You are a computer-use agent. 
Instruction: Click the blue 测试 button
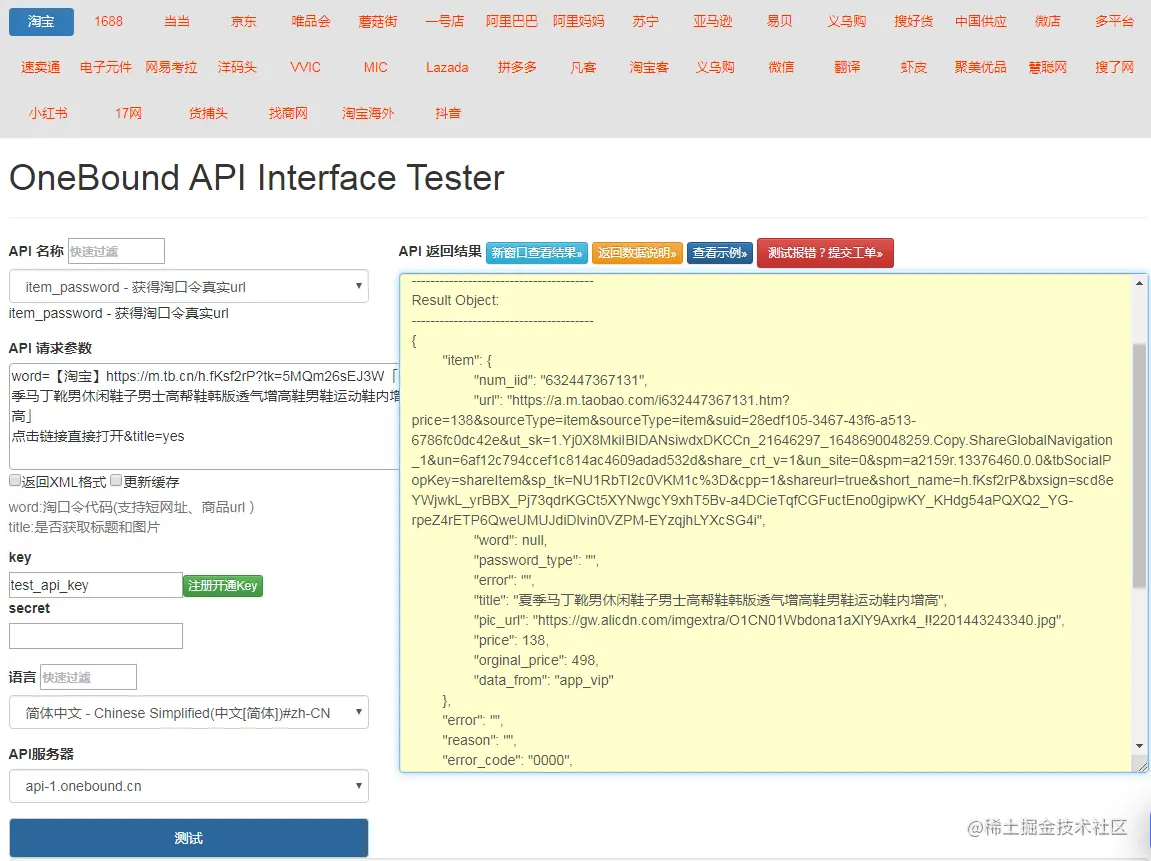[189, 838]
